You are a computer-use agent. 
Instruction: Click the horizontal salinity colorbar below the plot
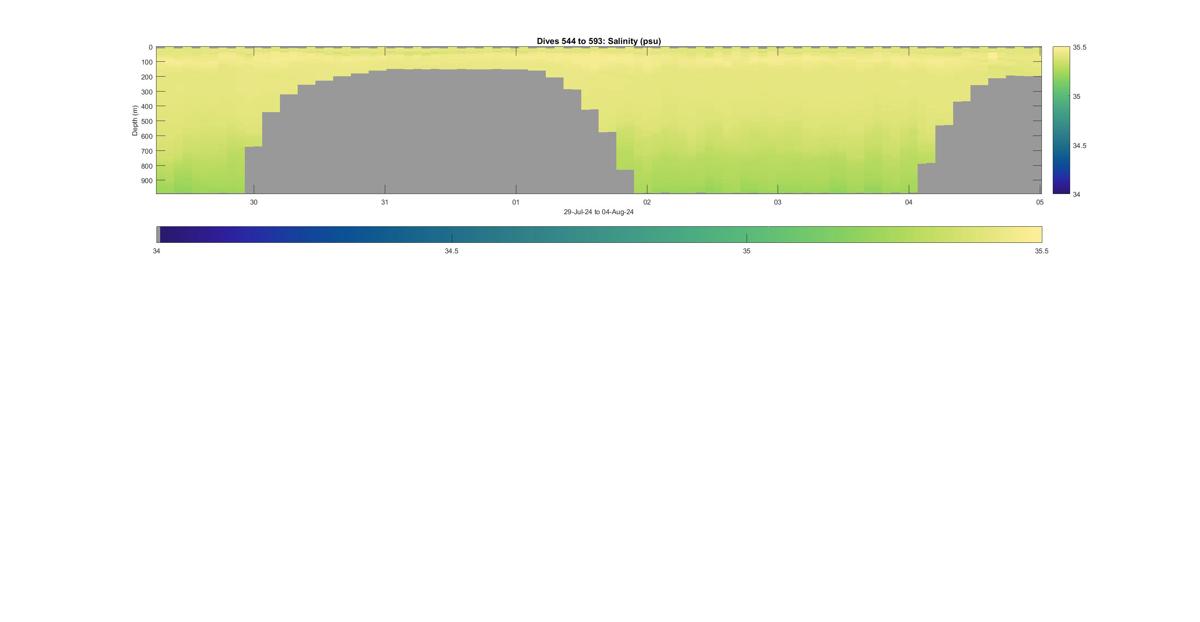click(x=599, y=234)
